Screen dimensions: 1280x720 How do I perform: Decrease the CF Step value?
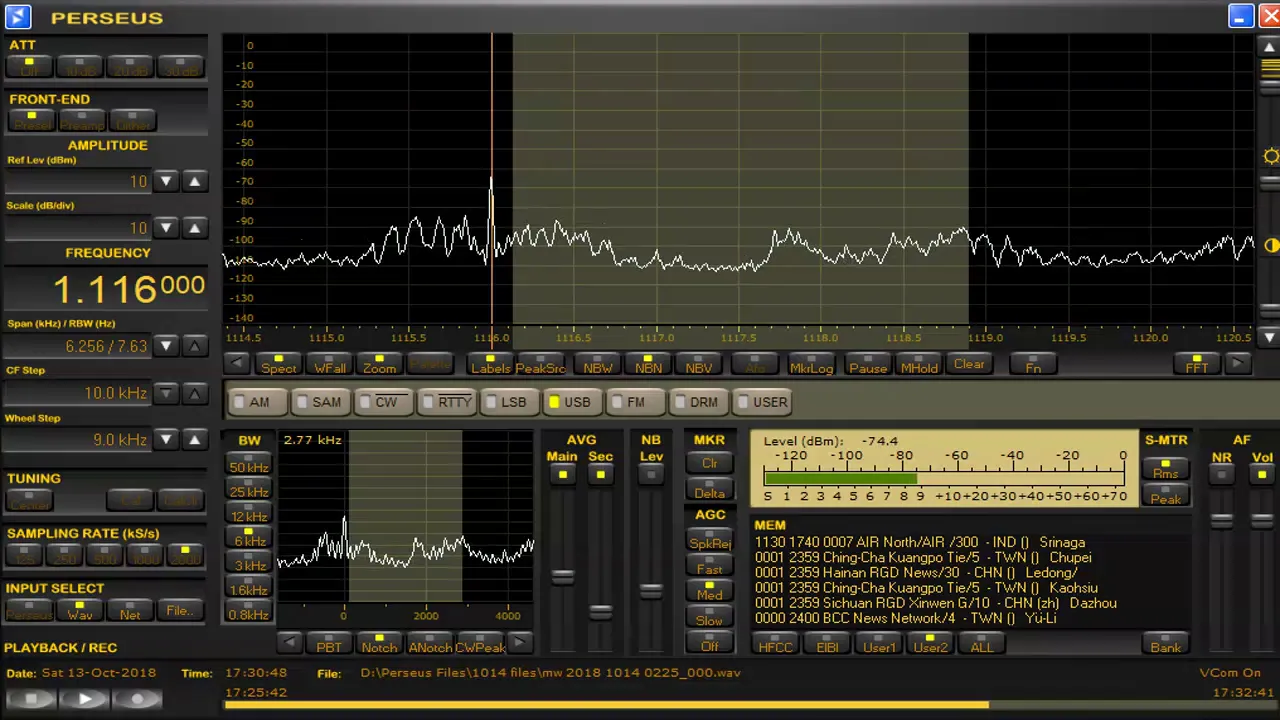point(166,393)
